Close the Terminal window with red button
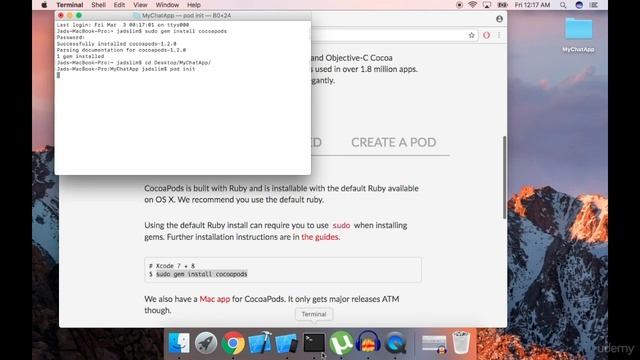The height and width of the screenshot is (360, 640). click(x=61, y=16)
